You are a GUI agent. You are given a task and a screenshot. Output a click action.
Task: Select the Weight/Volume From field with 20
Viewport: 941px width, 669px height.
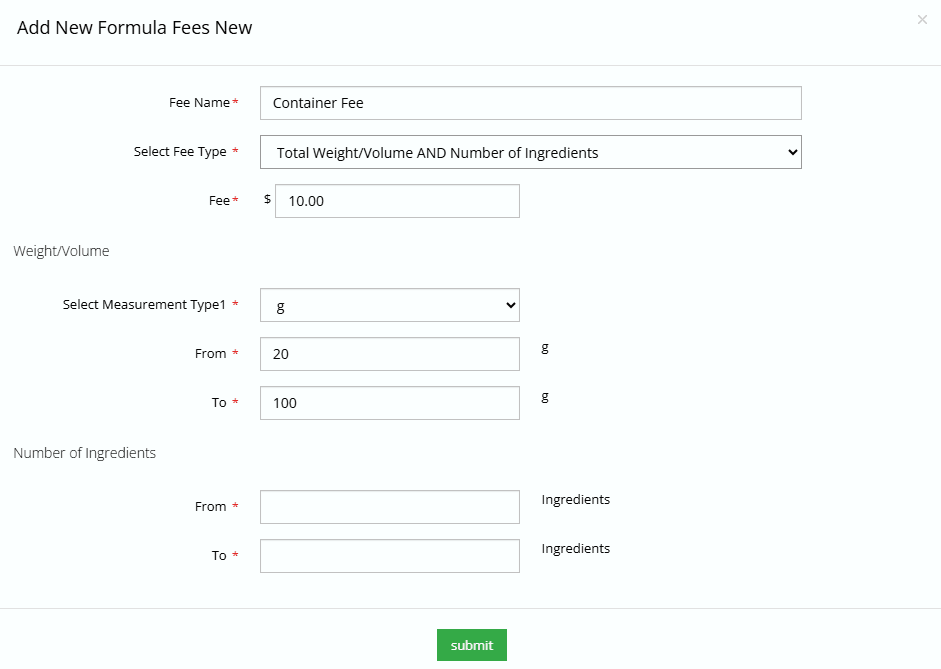coord(389,354)
